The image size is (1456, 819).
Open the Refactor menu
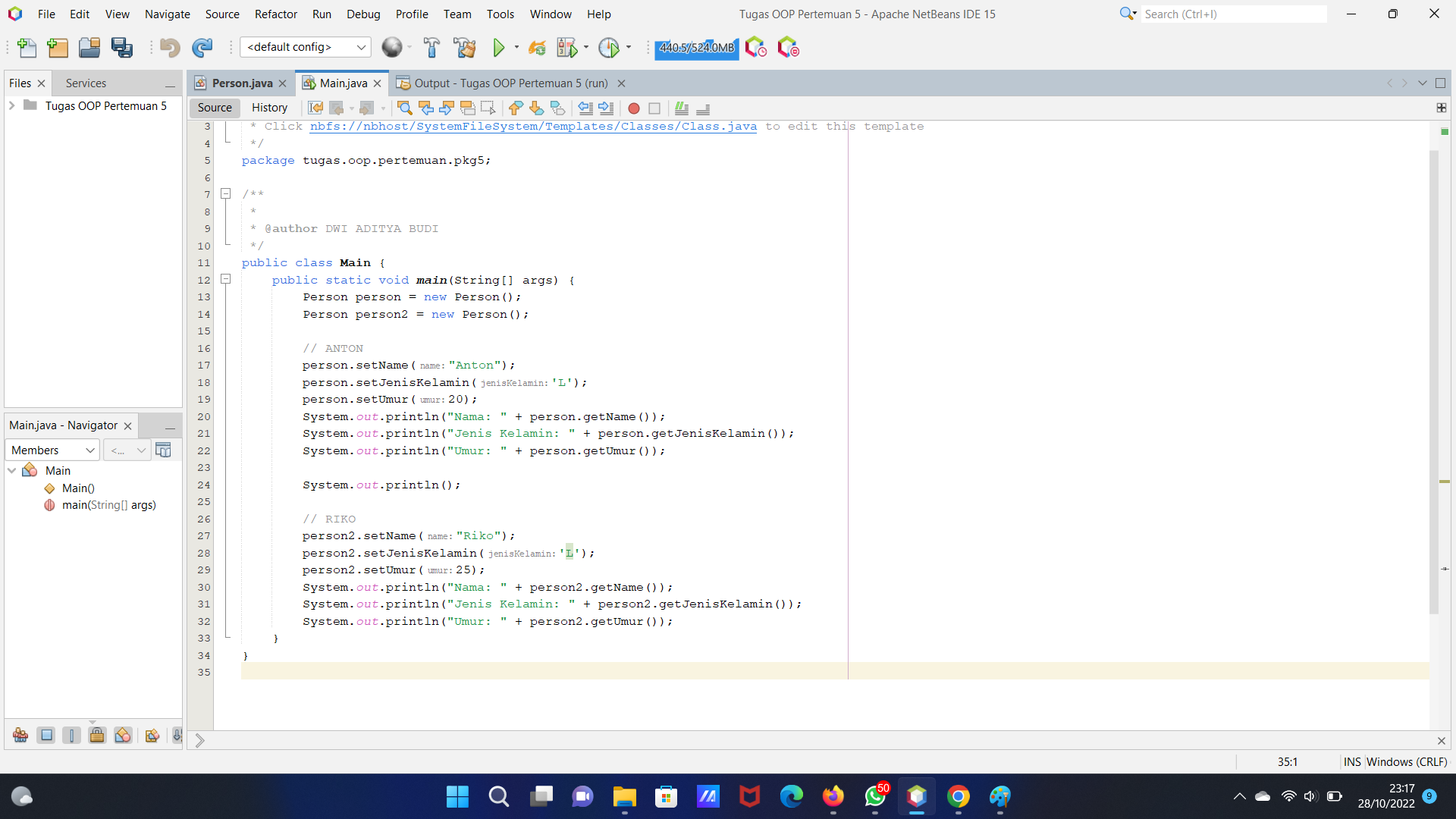(275, 14)
